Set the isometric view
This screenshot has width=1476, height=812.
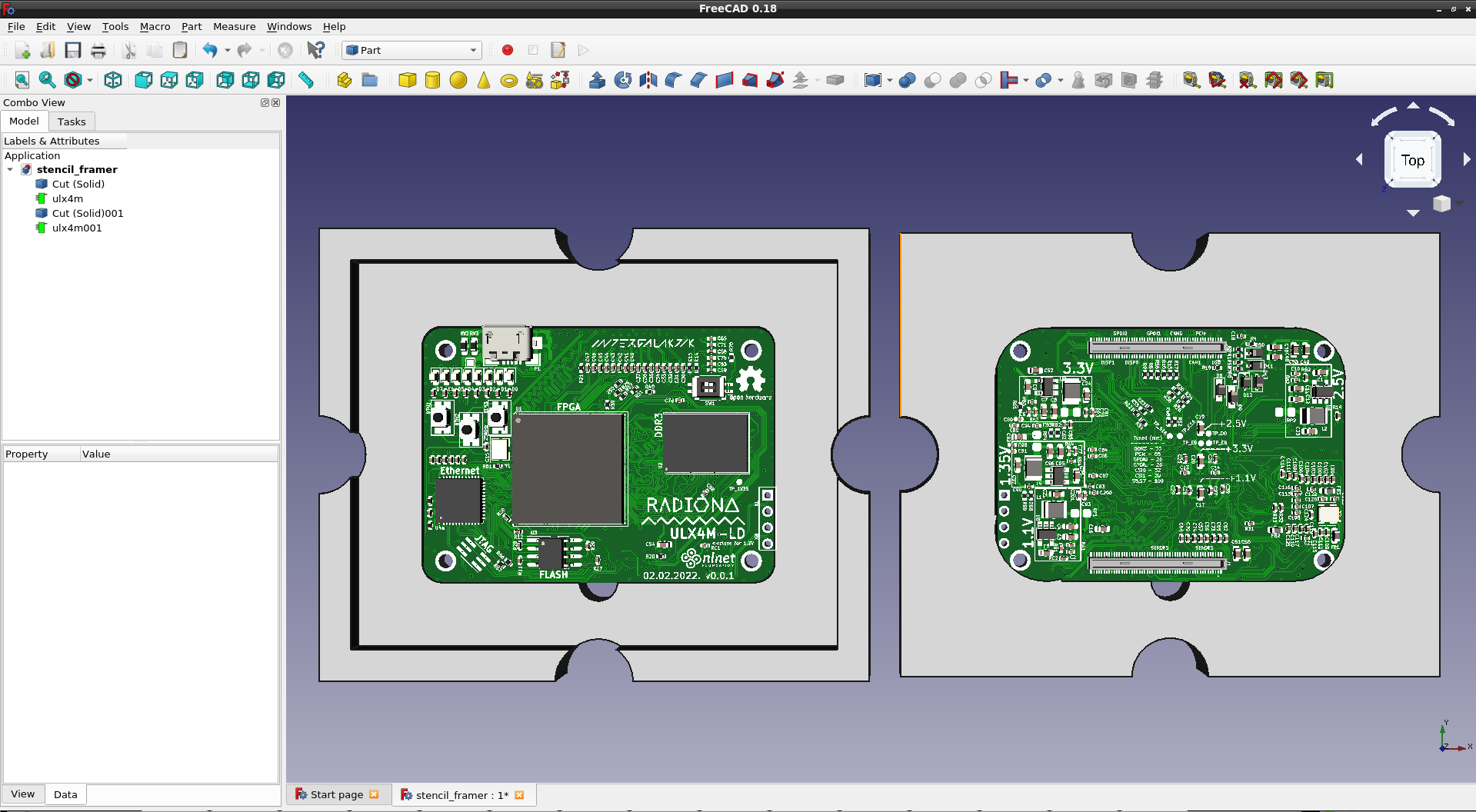click(x=113, y=80)
